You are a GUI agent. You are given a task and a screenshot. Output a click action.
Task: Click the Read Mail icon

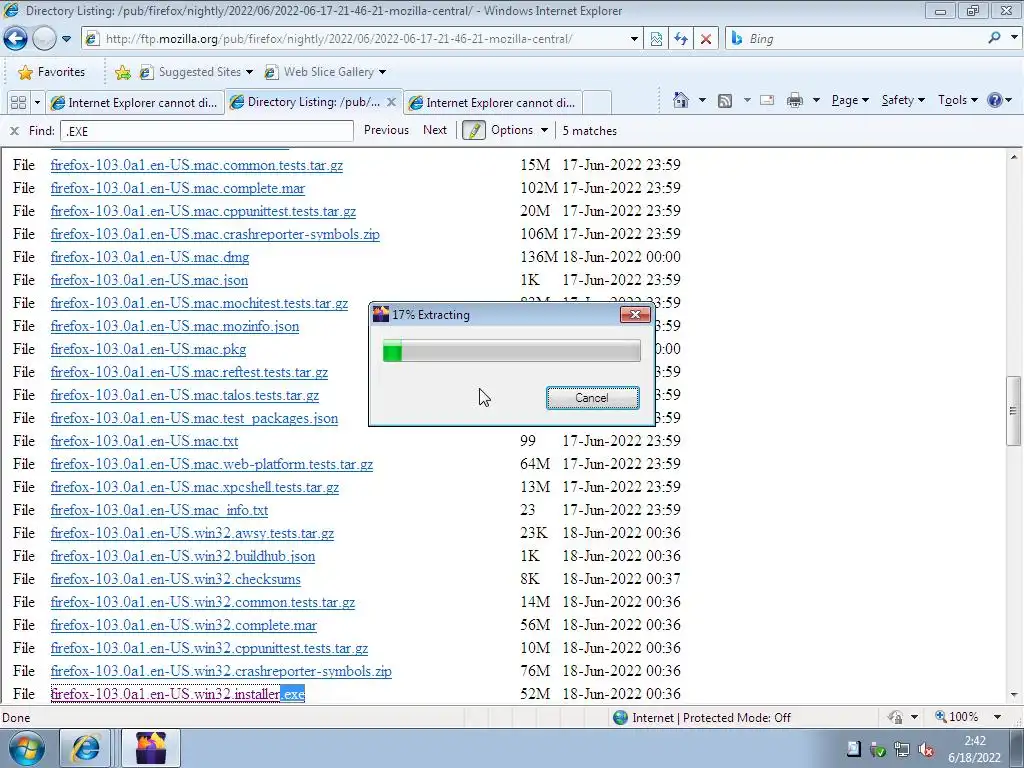point(767,100)
